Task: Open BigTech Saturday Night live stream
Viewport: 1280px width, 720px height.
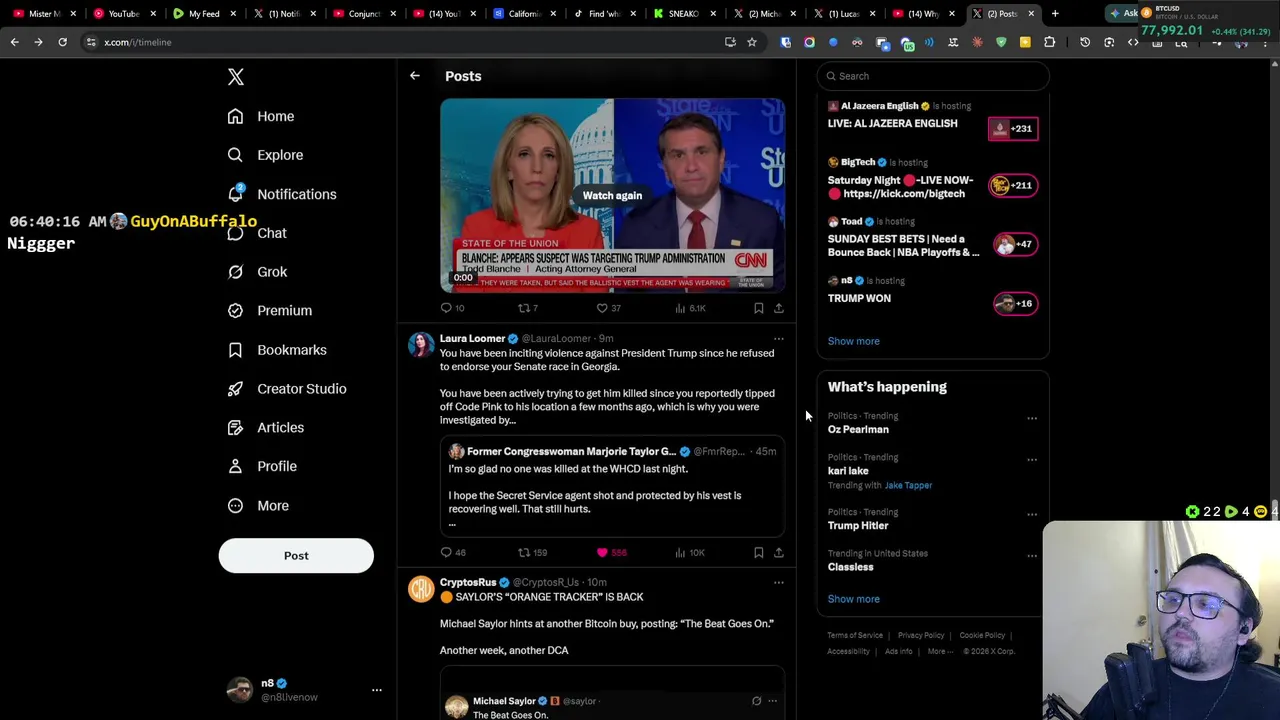Action: click(932, 180)
